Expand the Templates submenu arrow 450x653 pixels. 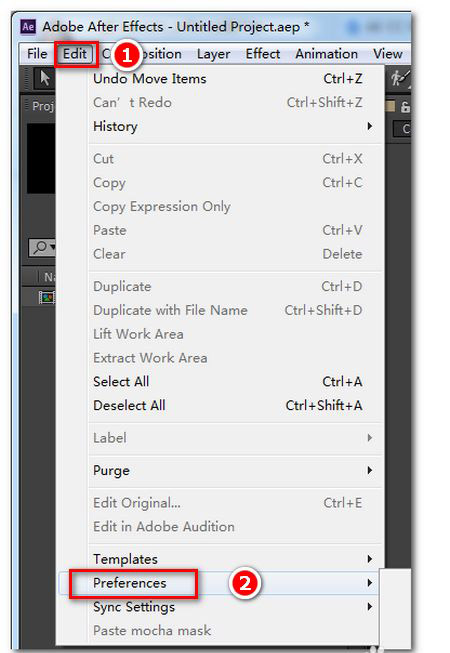pos(369,559)
